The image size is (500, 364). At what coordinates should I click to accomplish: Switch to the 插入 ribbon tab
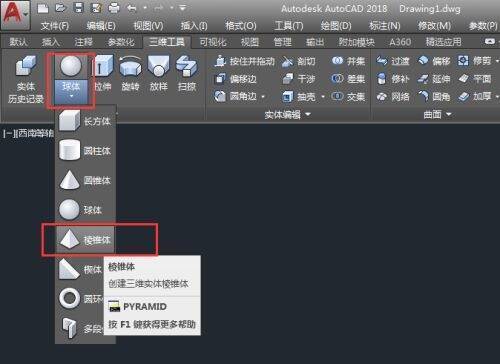51,42
